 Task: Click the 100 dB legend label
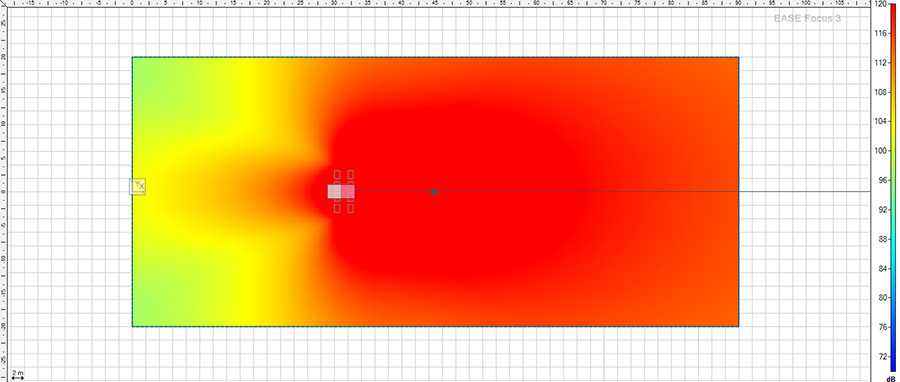[x=879, y=151]
